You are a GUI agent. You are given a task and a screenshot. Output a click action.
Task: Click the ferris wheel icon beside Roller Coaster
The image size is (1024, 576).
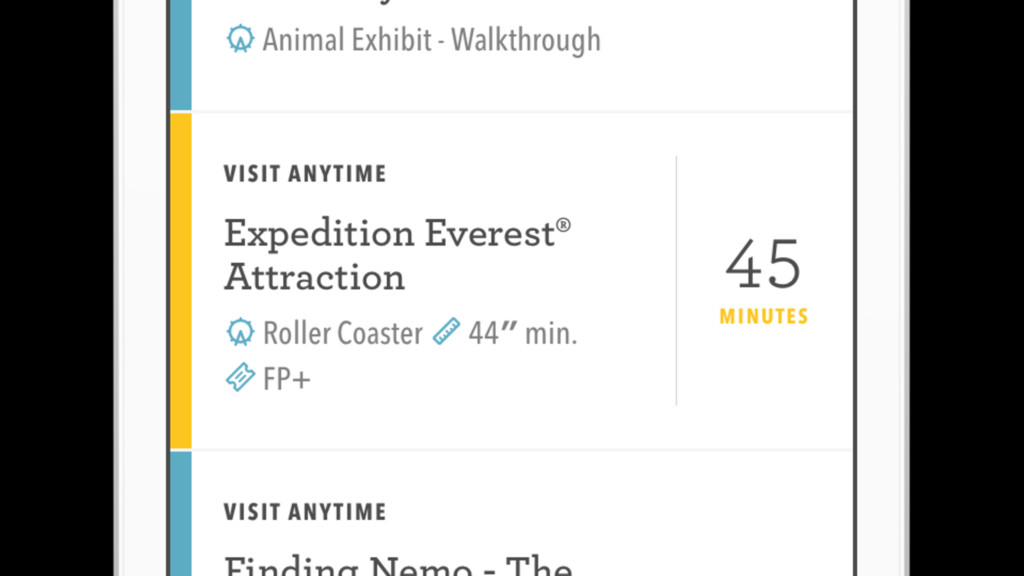tap(240, 332)
